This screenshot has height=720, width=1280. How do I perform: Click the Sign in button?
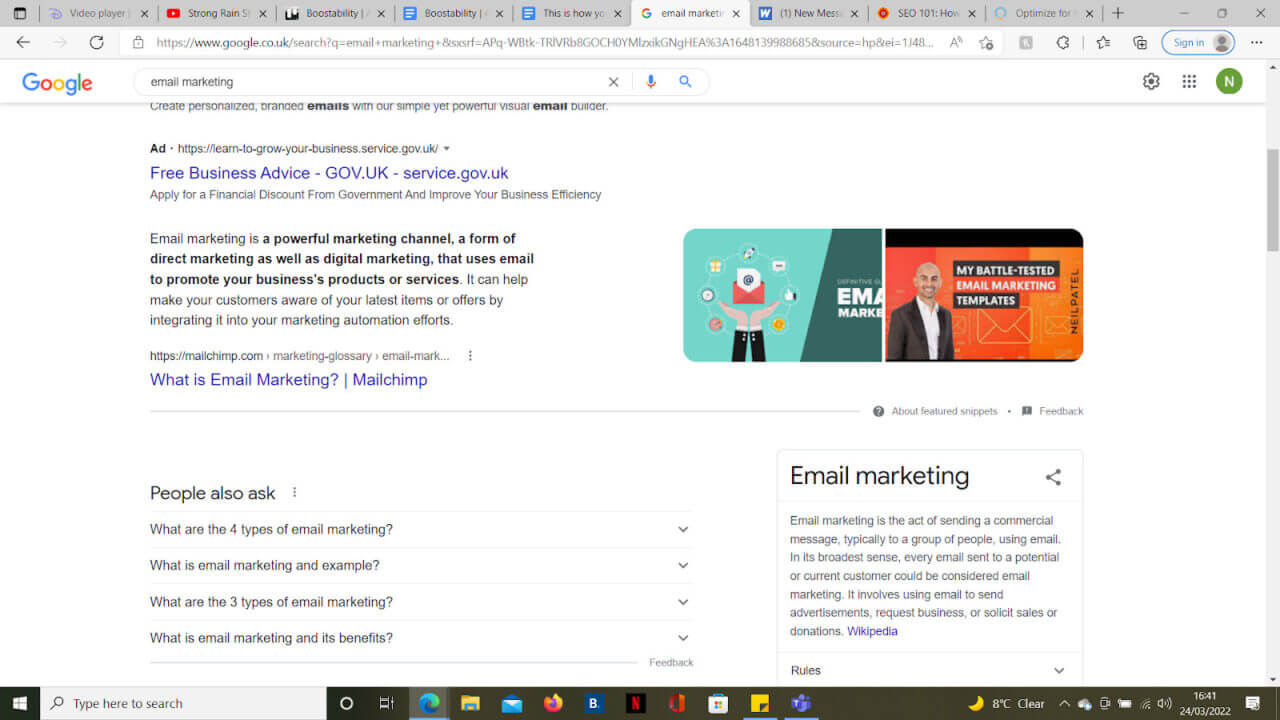pyautogui.click(x=1199, y=43)
